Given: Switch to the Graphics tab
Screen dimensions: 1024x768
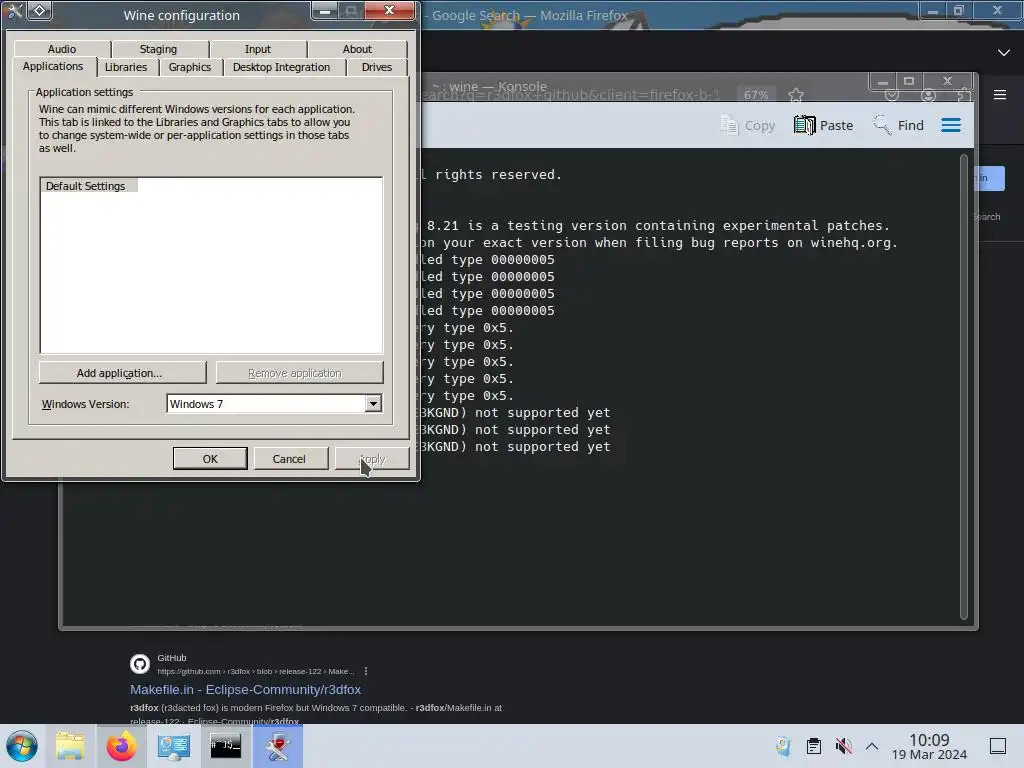Looking at the screenshot, I should (190, 67).
